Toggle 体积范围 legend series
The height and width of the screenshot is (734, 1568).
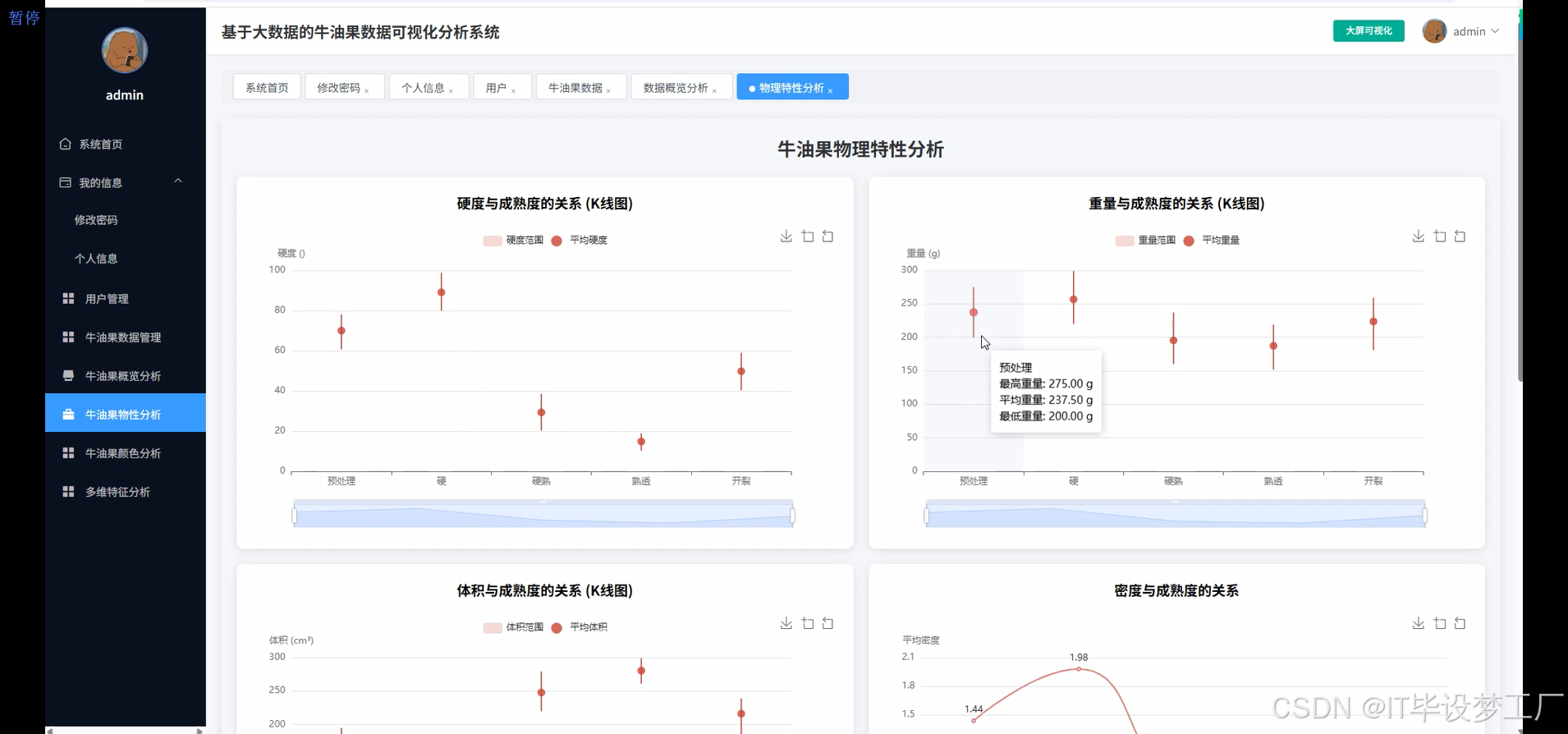point(513,627)
